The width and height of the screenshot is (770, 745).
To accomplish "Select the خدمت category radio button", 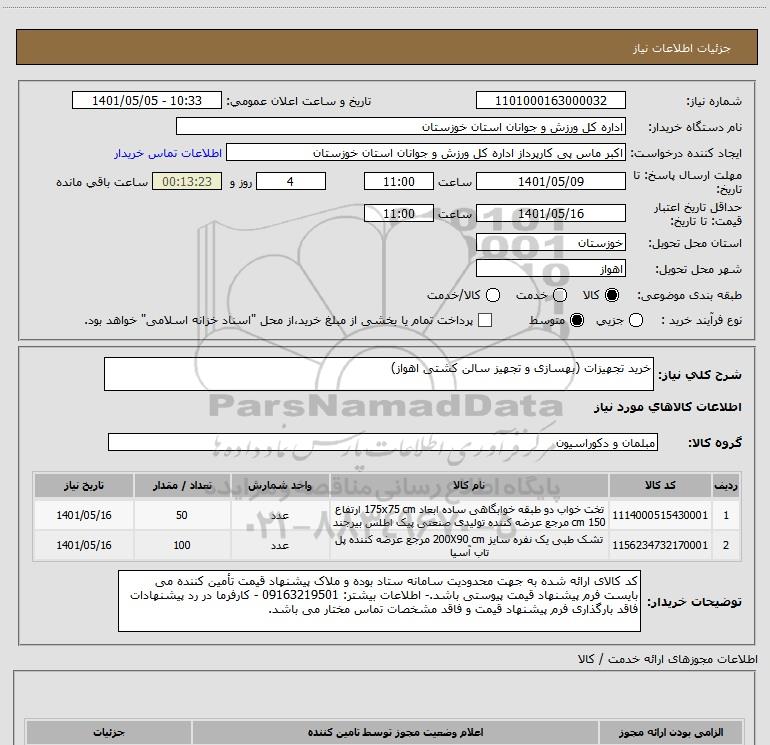I will pyautogui.click(x=560, y=295).
